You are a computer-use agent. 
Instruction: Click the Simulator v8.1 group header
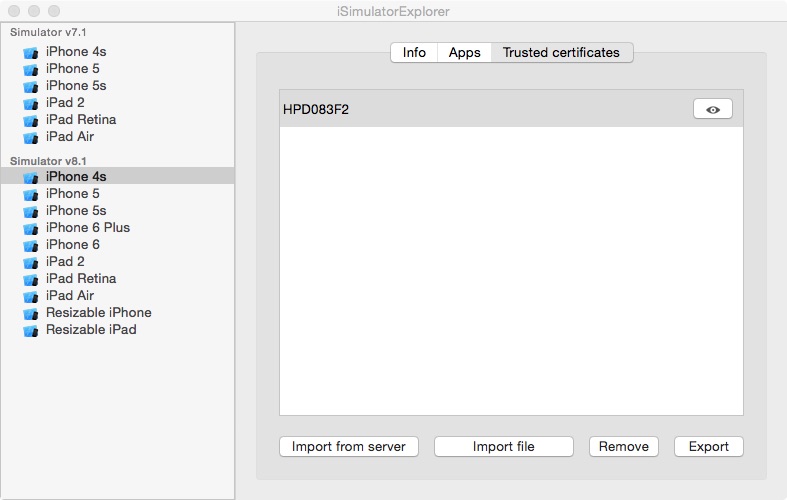click(x=48, y=161)
